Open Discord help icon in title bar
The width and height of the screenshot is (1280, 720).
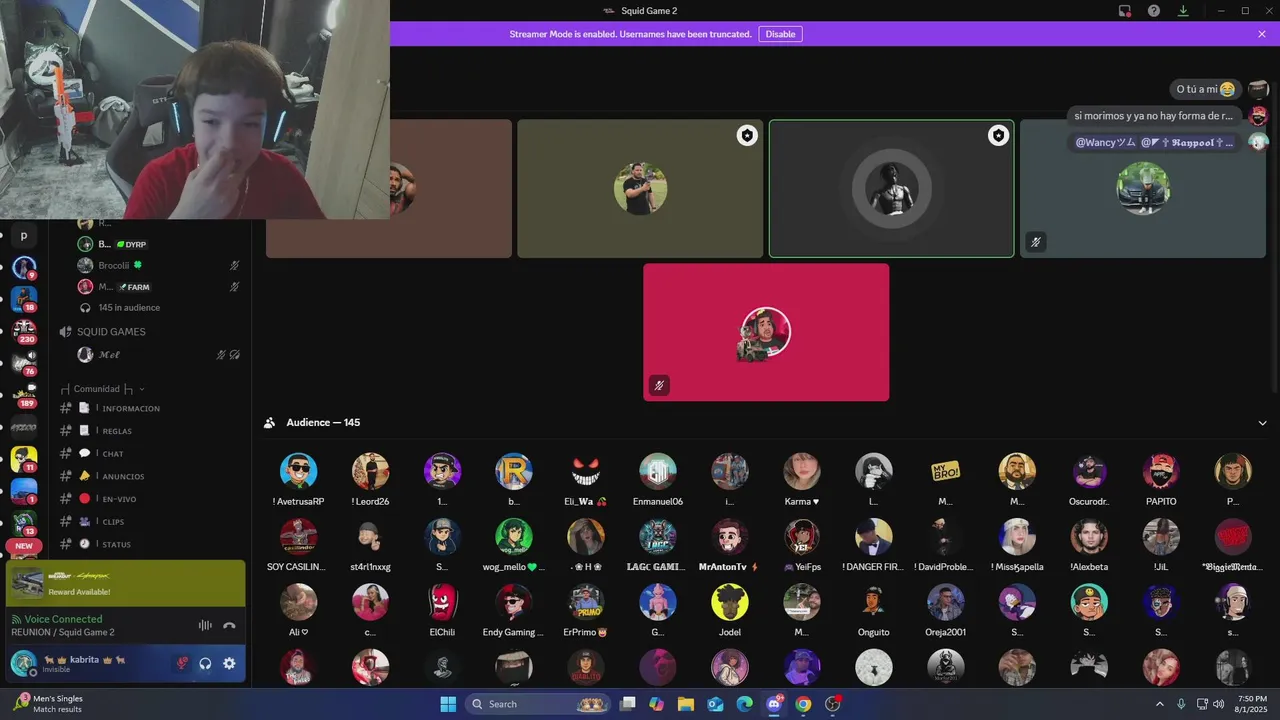pyautogui.click(x=1154, y=11)
